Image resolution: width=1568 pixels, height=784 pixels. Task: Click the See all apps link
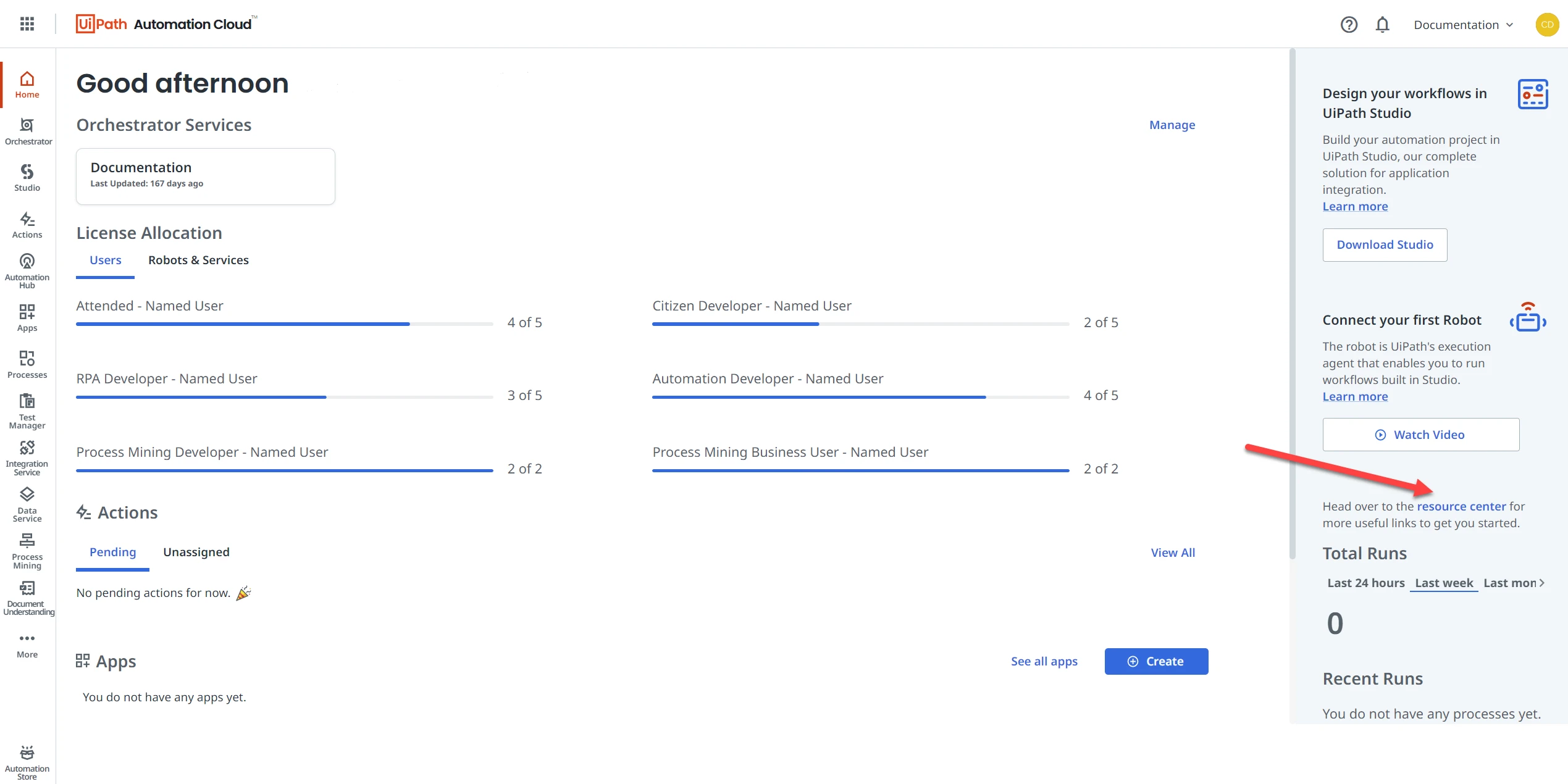[x=1044, y=661]
